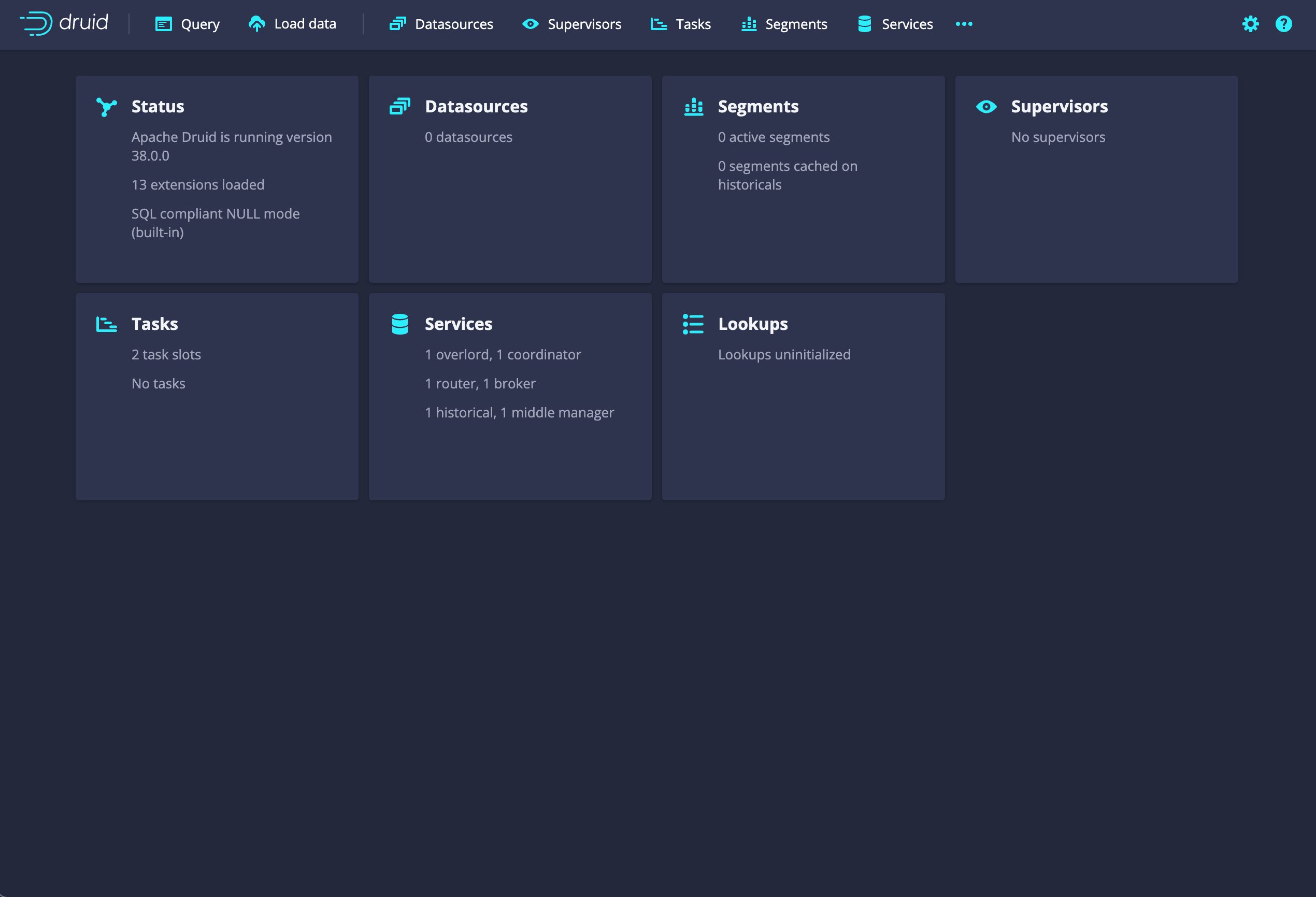The height and width of the screenshot is (897, 1316).
Task: Switch to Datasources view from navbar
Action: coord(441,24)
